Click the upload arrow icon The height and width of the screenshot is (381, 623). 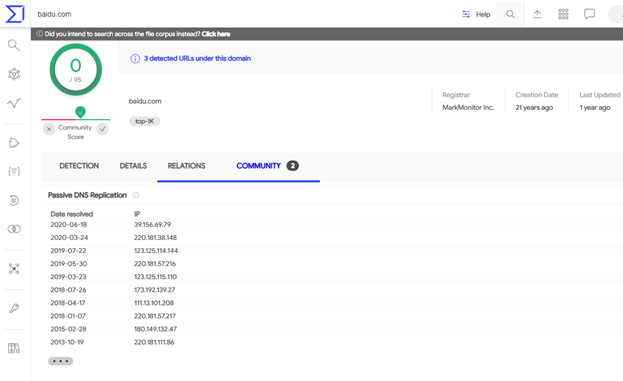click(537, 14)
